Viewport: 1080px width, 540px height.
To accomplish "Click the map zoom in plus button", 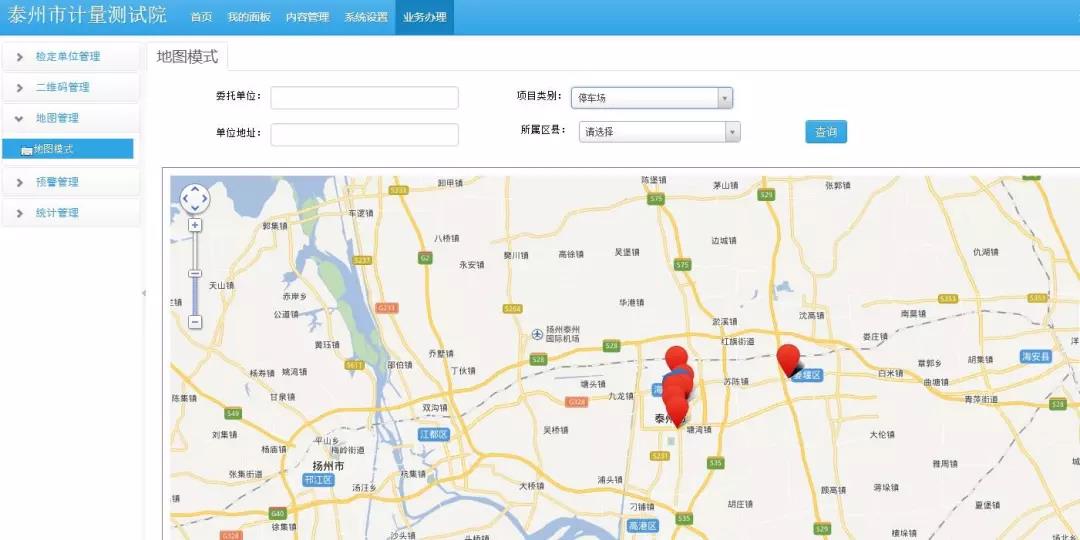I will [195, 225].
